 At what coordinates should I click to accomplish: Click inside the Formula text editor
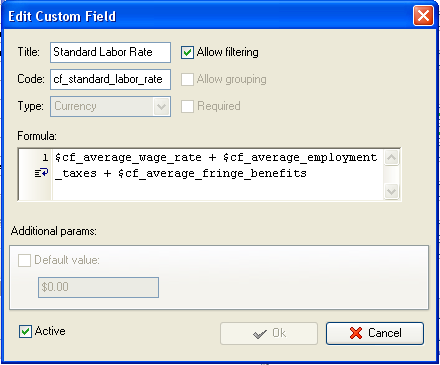pyautogui.click(x=217, y=174)
